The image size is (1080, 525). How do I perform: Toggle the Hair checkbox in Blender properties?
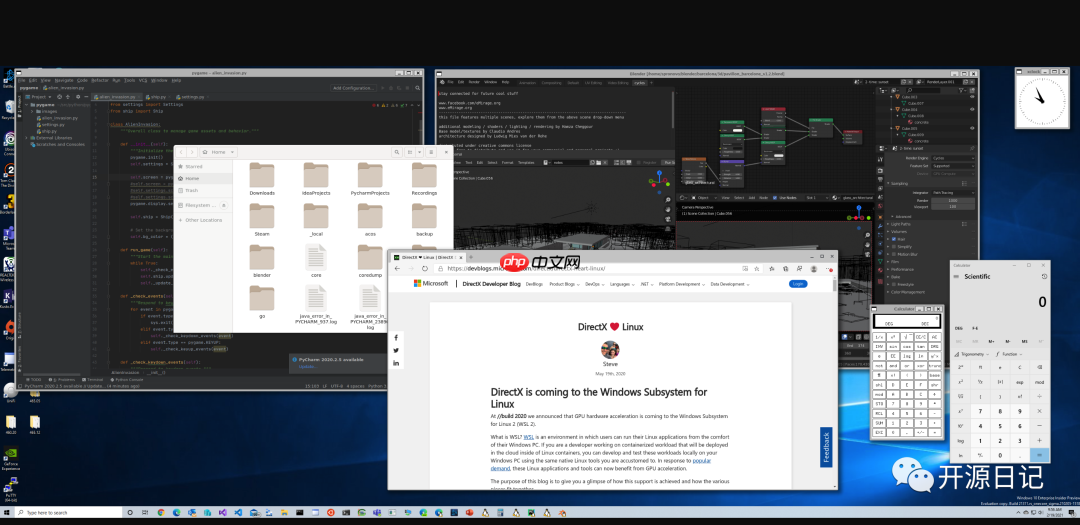tap(894, 239)
